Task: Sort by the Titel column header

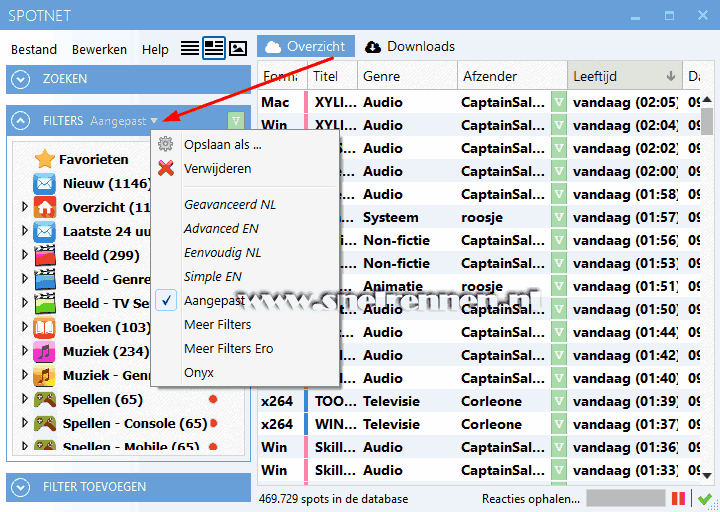Action: click(x=332, y=76)
